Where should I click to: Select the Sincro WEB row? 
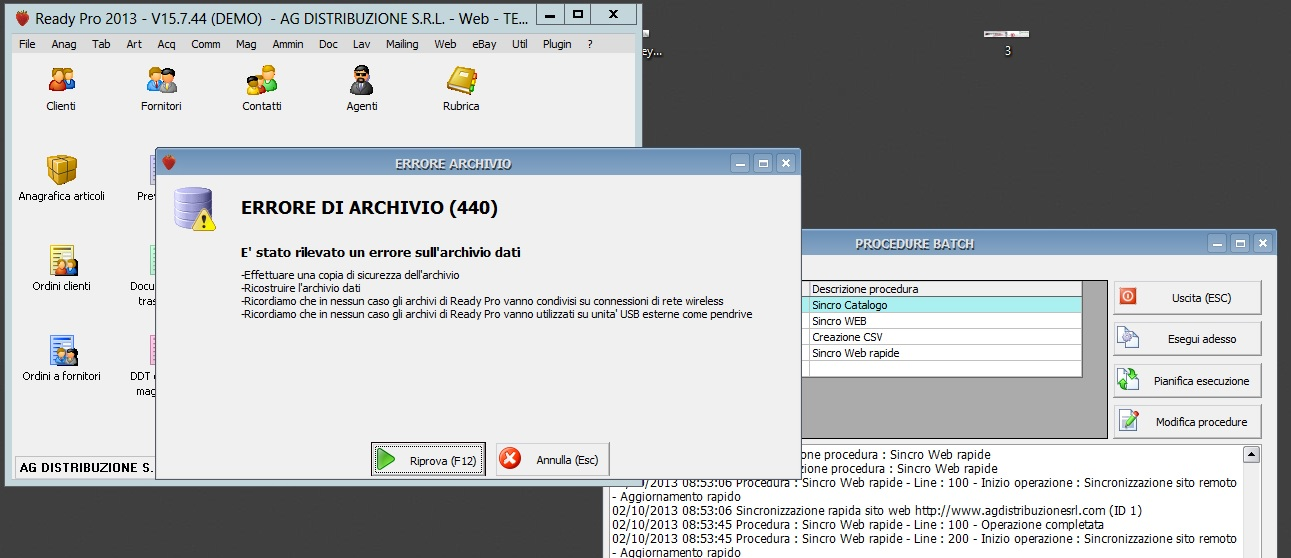[x=945, y=321]
